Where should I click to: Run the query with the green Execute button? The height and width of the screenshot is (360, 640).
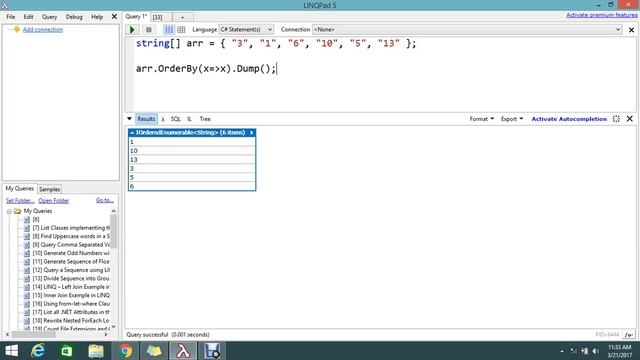pyautogui.click(x=132, y=30)
